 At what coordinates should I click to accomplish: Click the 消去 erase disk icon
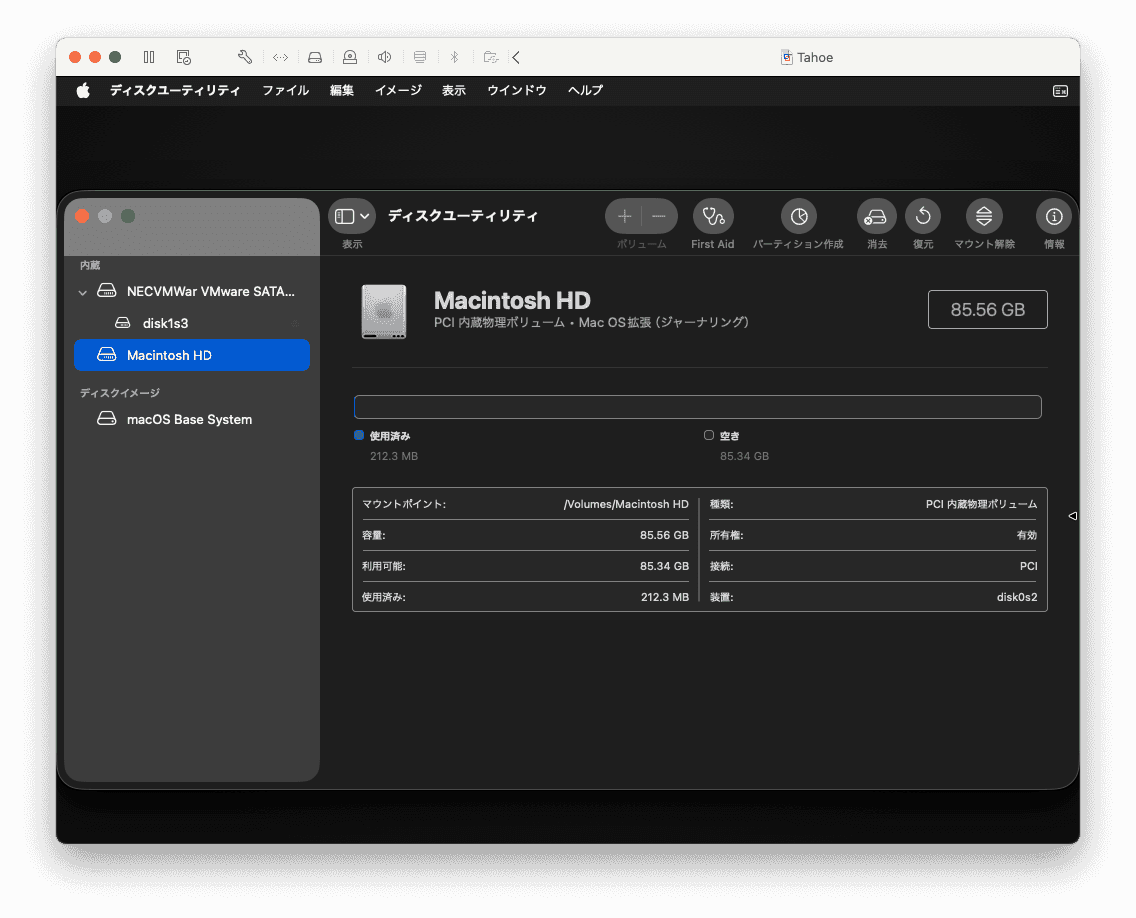click(x=876, y=216)
